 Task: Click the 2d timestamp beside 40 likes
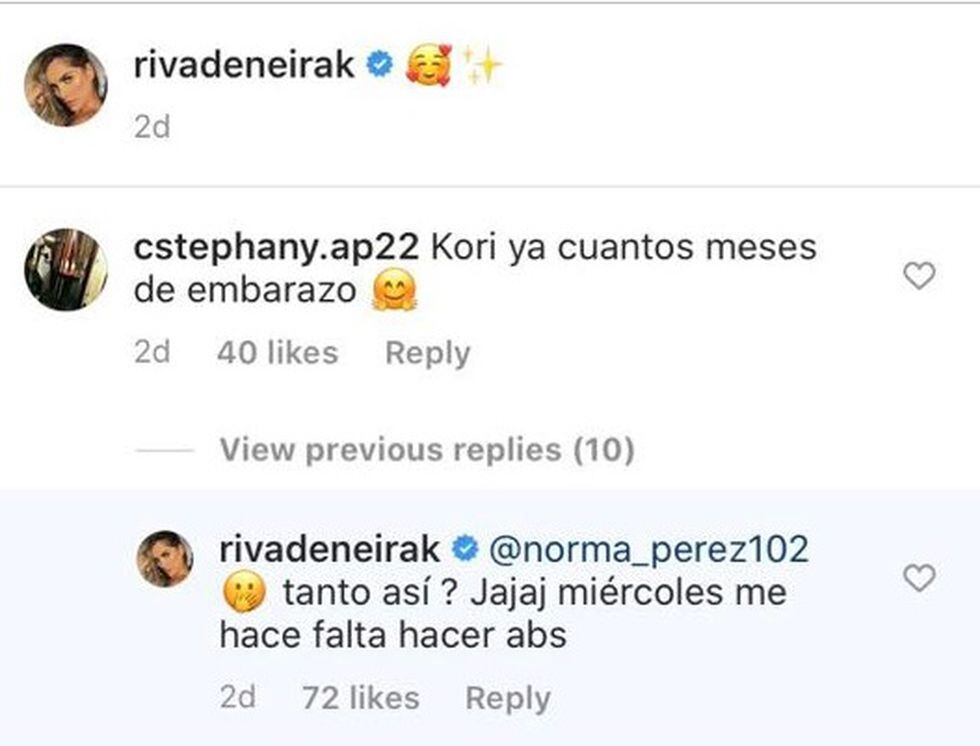152,353
